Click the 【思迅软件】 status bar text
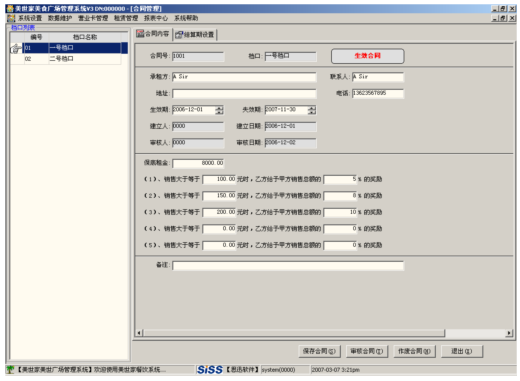This screenshot has width=520, height=381. (243, 370)
